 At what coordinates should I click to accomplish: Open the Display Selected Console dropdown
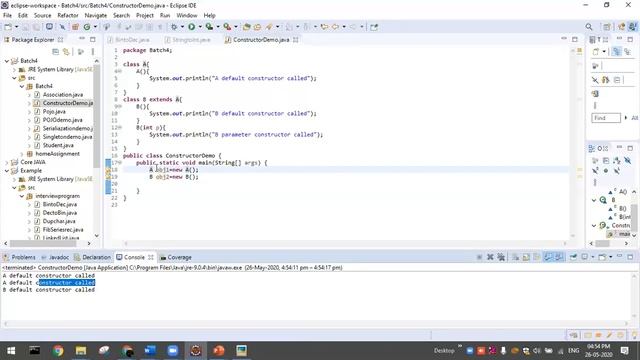tap(593, 257)
